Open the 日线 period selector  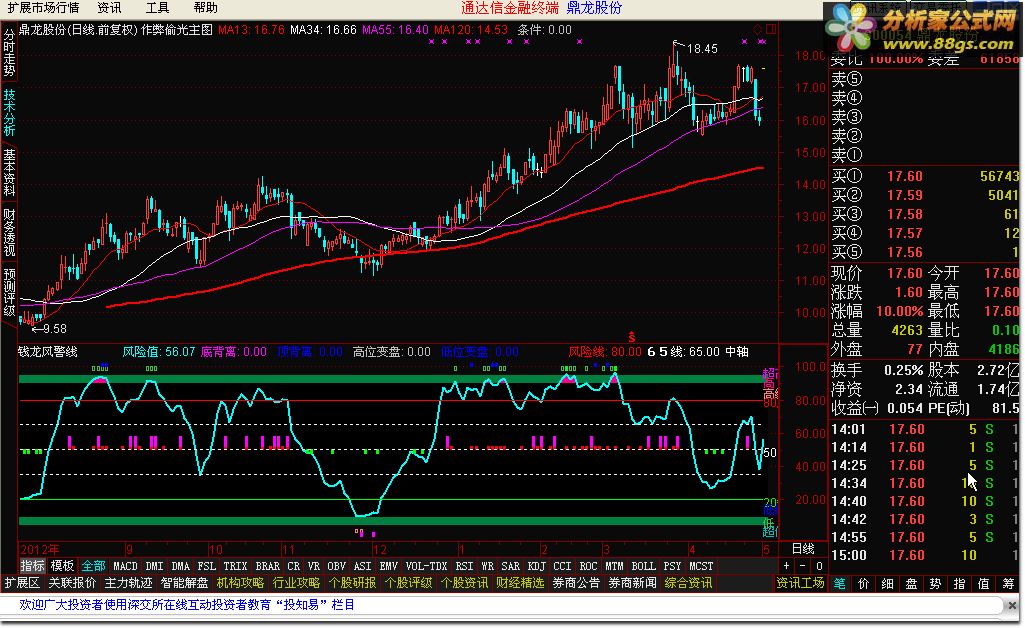pyautogui.click(x=803, y=549)
